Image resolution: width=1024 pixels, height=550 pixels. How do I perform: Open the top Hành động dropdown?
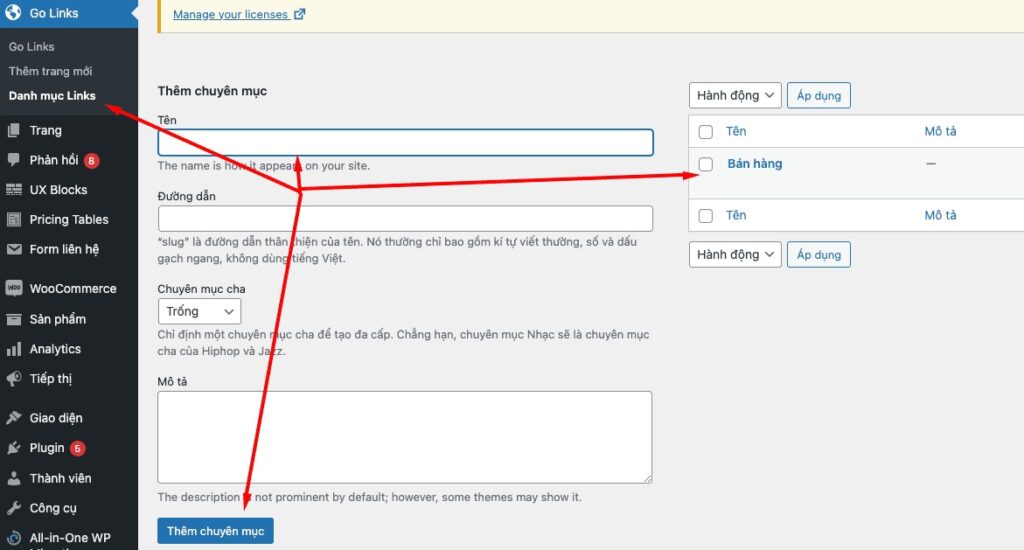coord(735,96)
